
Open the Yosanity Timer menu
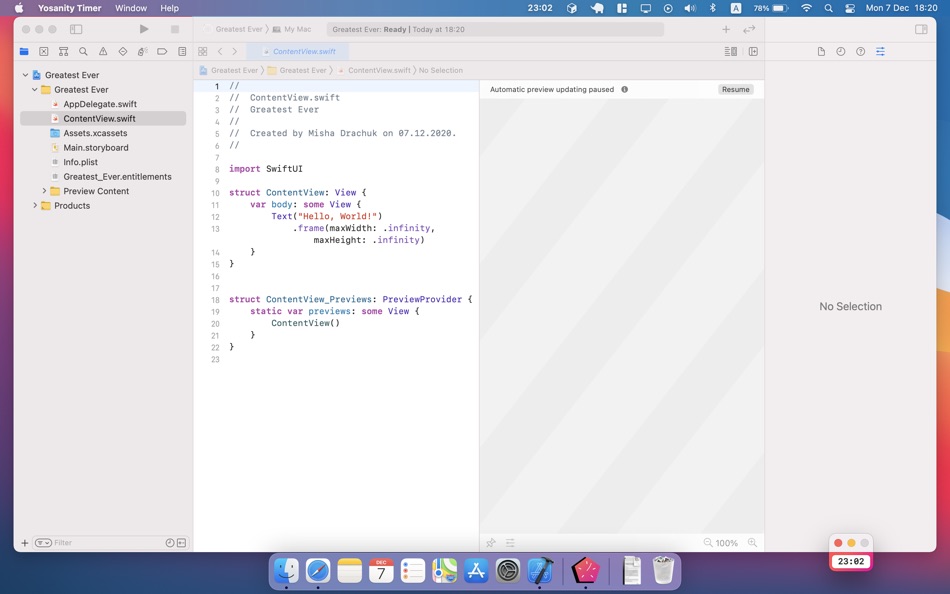coord(70,8)
